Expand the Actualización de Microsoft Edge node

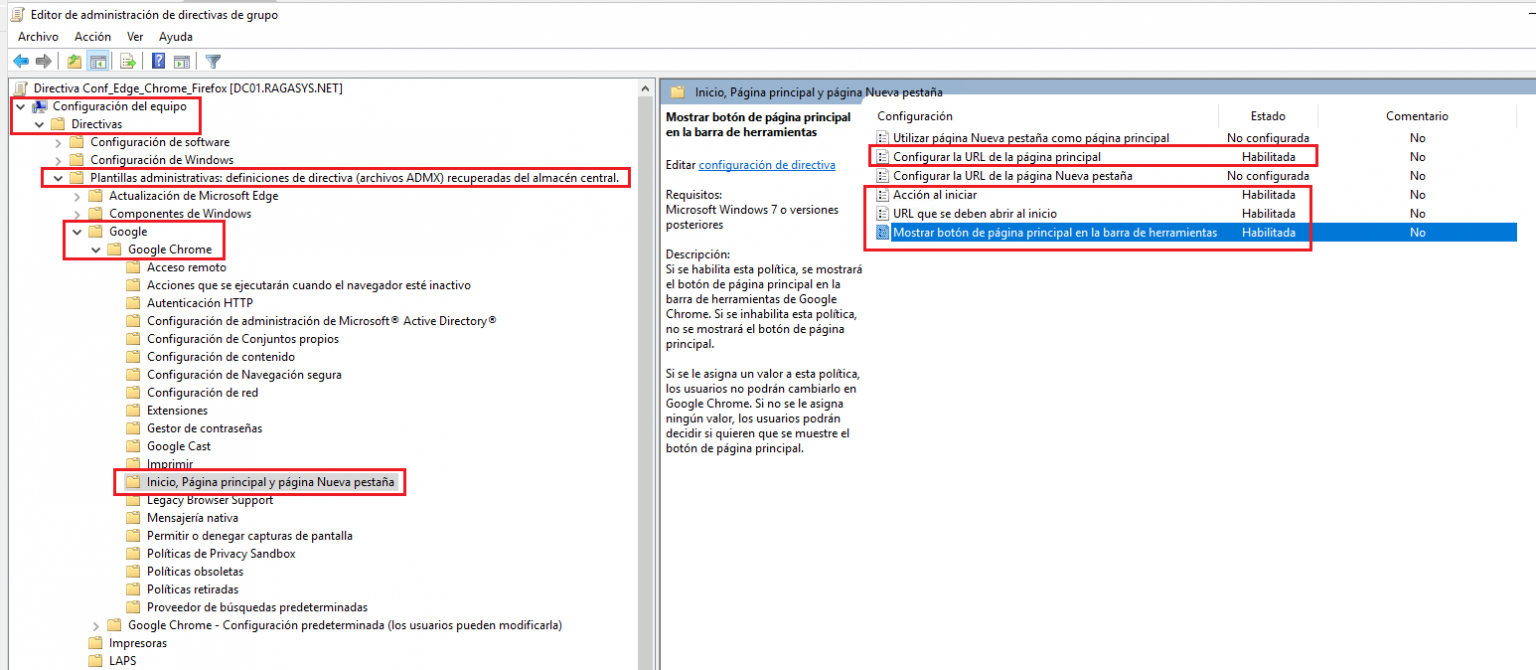[77, 195]
